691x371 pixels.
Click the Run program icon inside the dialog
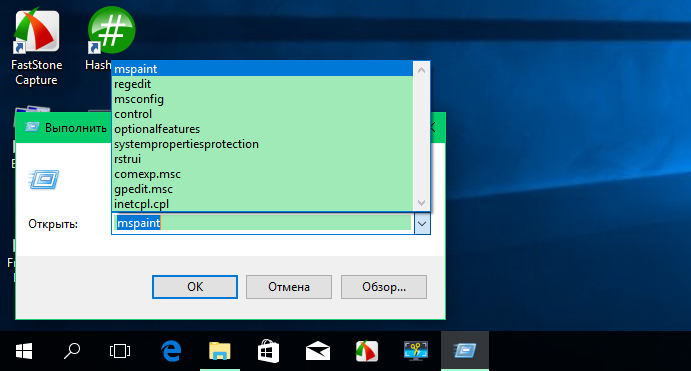[x=44, y=179]
